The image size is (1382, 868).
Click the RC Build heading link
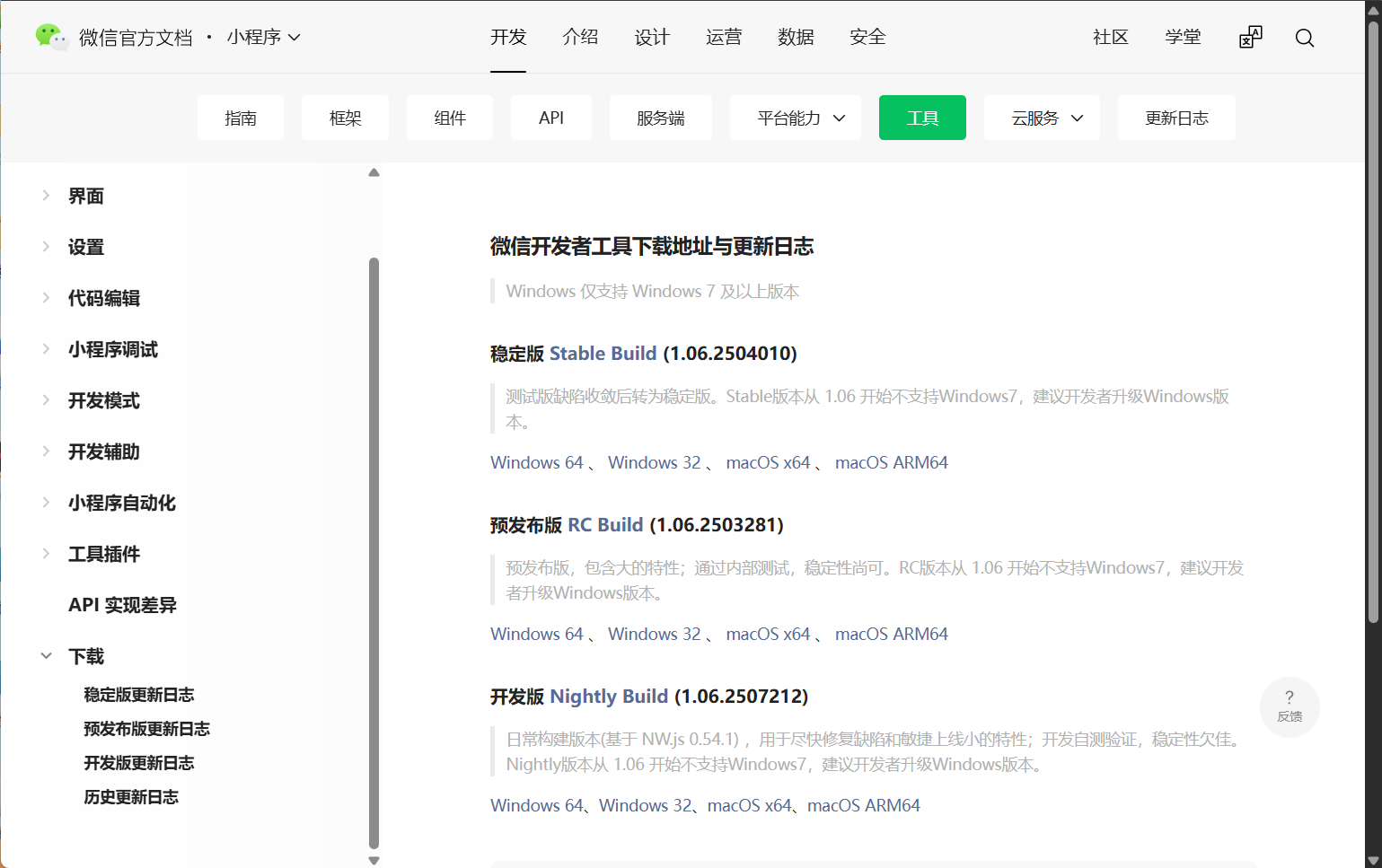[x=606, y=525]
